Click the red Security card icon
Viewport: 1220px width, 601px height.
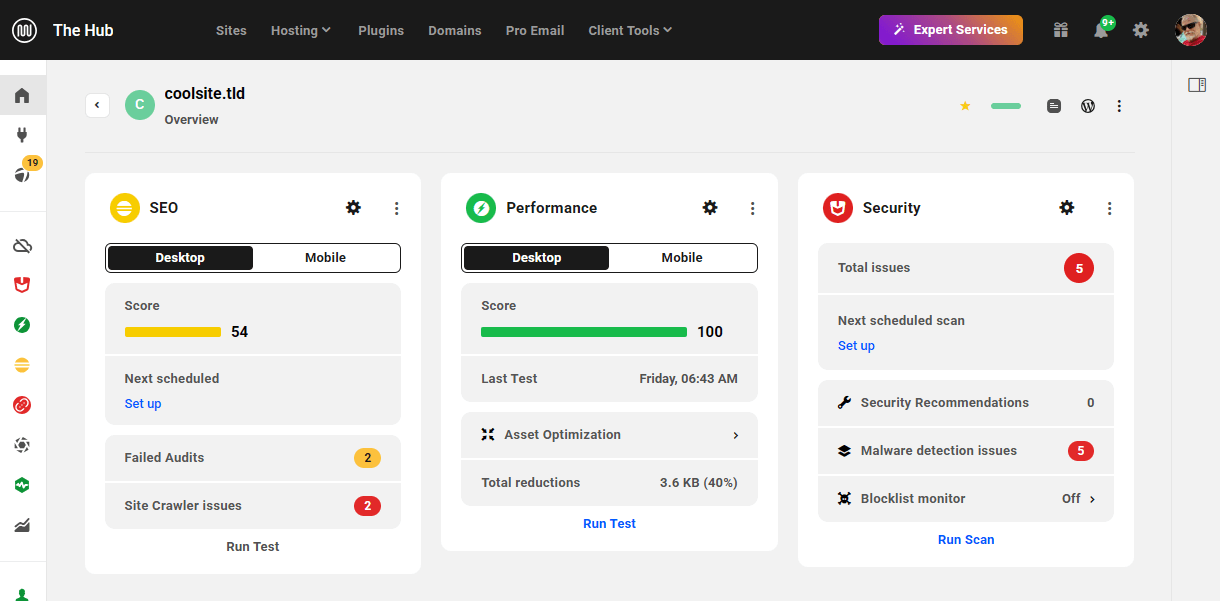[838, 208]
